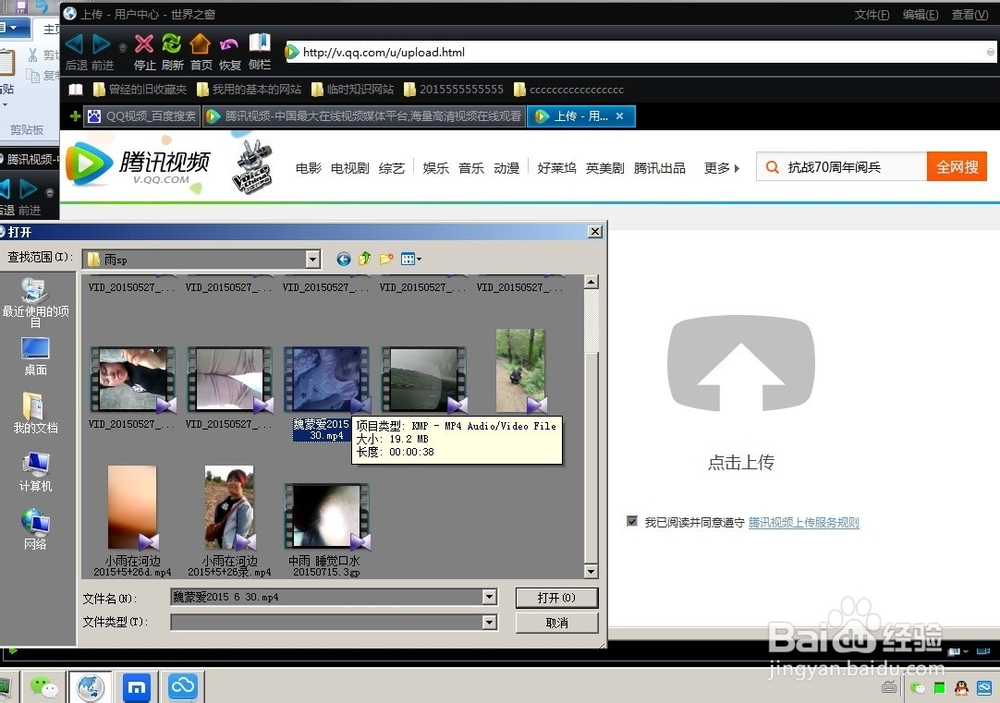
Task: Toggle the upload service agreement checkbox
Action: [x=632, y=521]
